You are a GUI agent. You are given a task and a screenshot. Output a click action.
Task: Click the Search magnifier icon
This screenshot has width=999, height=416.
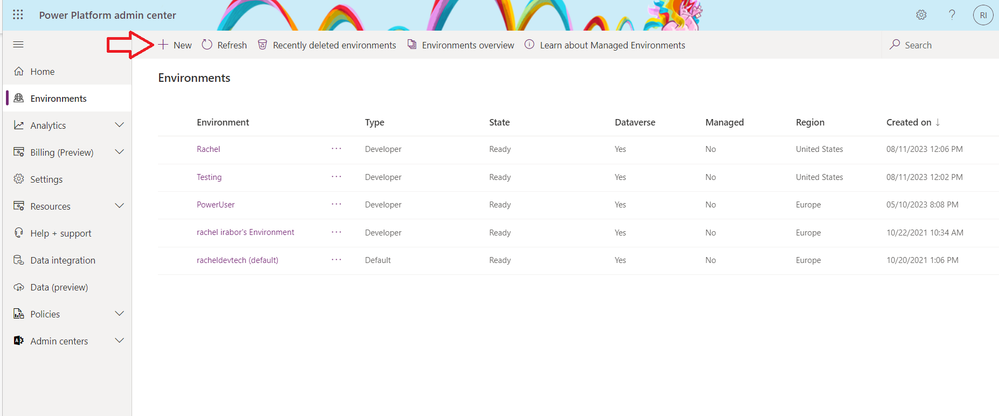[895, 45]
